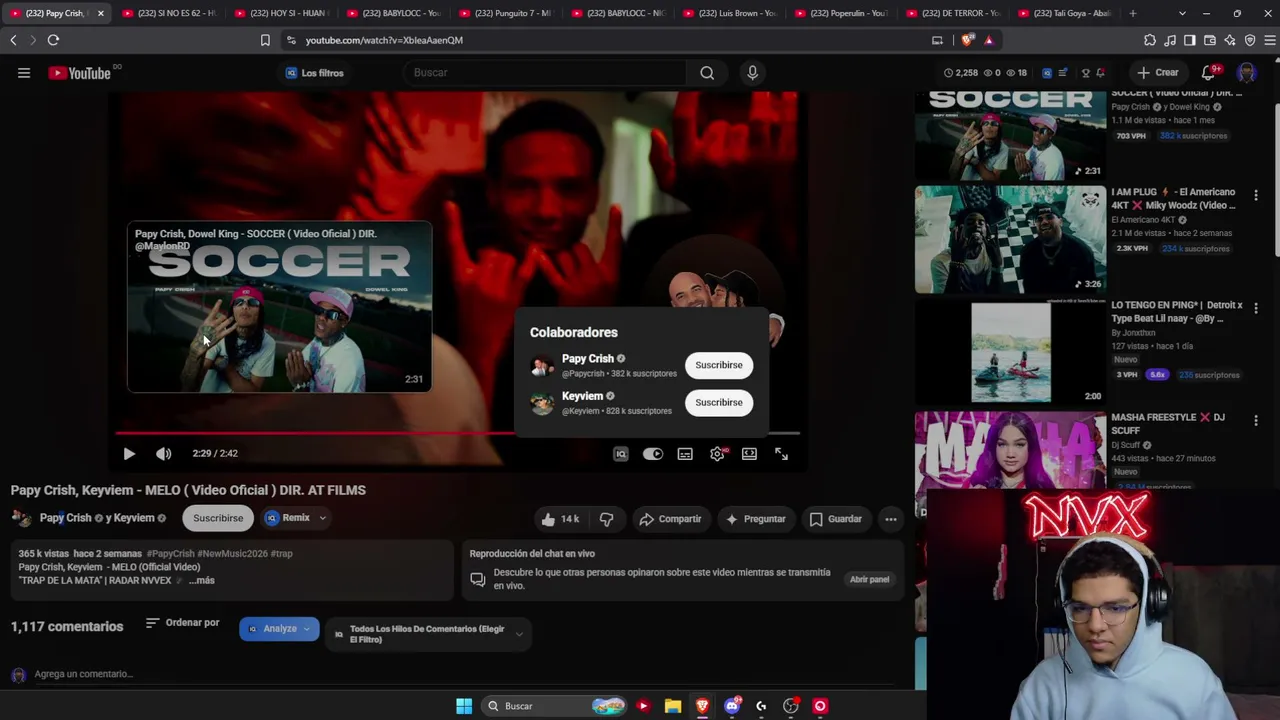Image resolution: width=1280 pixels, height=720 pixels.
Task: Open options for LO TENGO EN PING video
Action: pos(1256,308)
